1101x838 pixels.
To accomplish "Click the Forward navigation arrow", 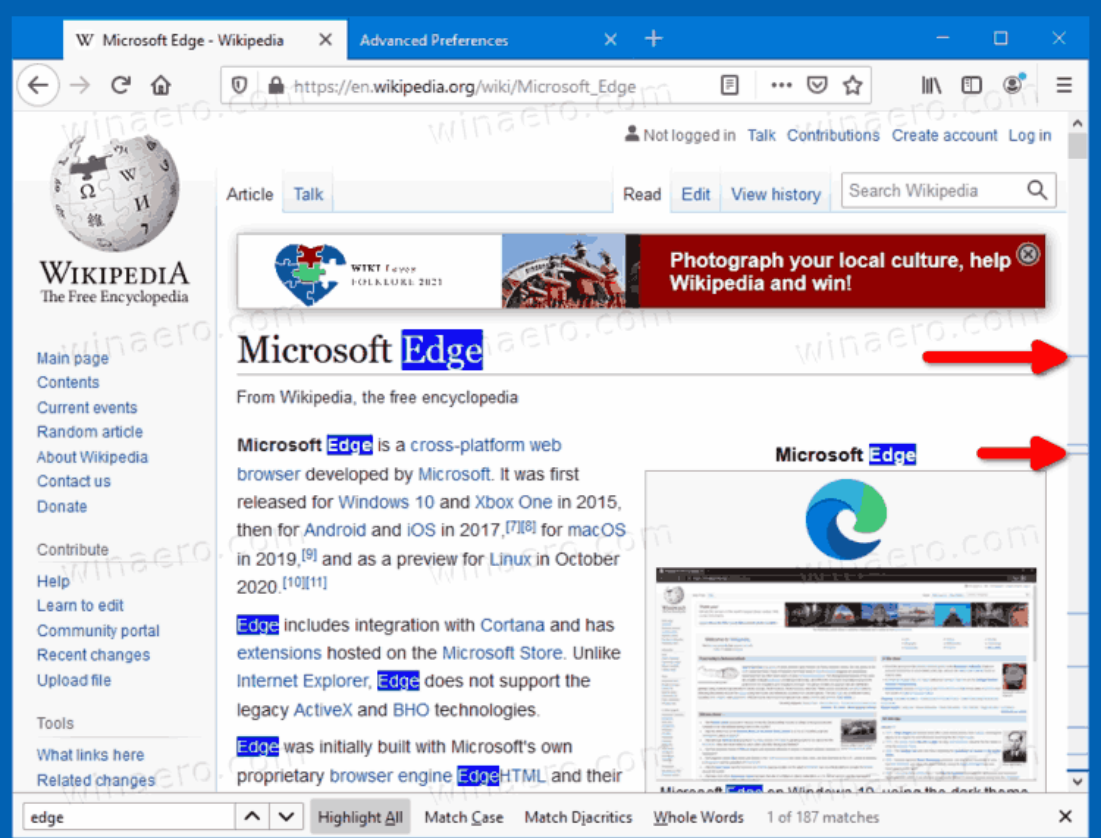I will point(80,86).
